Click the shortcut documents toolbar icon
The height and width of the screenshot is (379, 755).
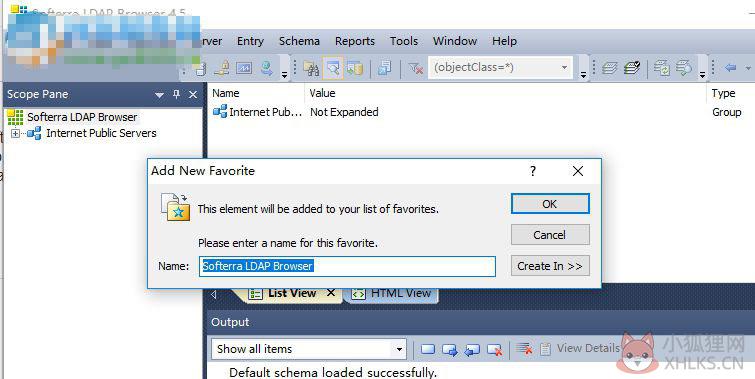[x=385, y=68]
